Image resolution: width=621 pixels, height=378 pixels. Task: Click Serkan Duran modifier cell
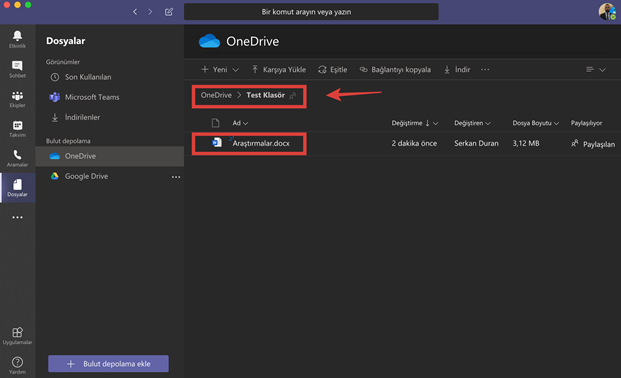click(x=476, y=143)
